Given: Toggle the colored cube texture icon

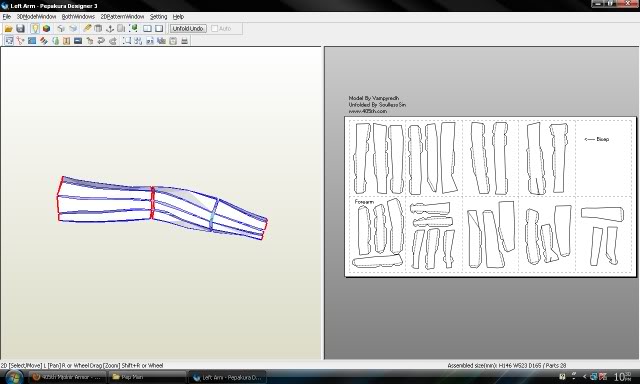Looking at the screenshot, I should tap(46, 29).
